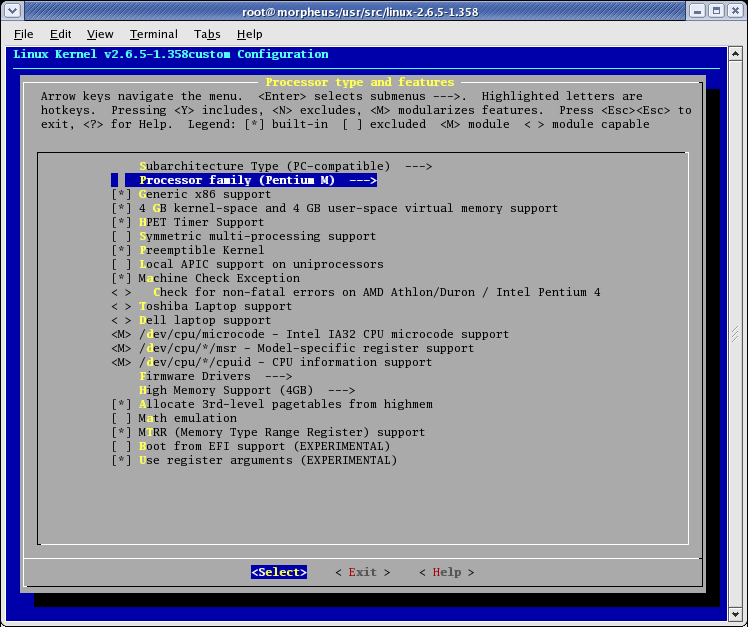Select Toshiba Laptop support module option
The image size is (748, 627).
click(122, 306)
